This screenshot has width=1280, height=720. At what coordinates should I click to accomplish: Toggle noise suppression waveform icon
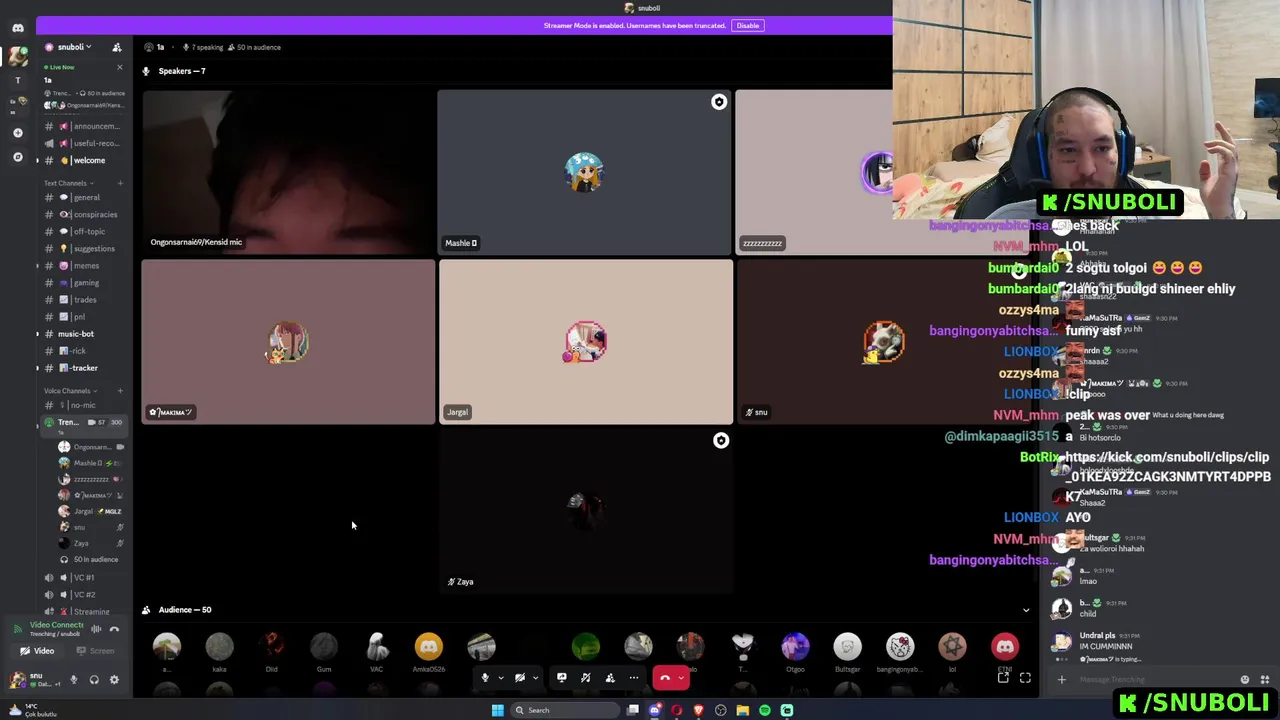96,629
